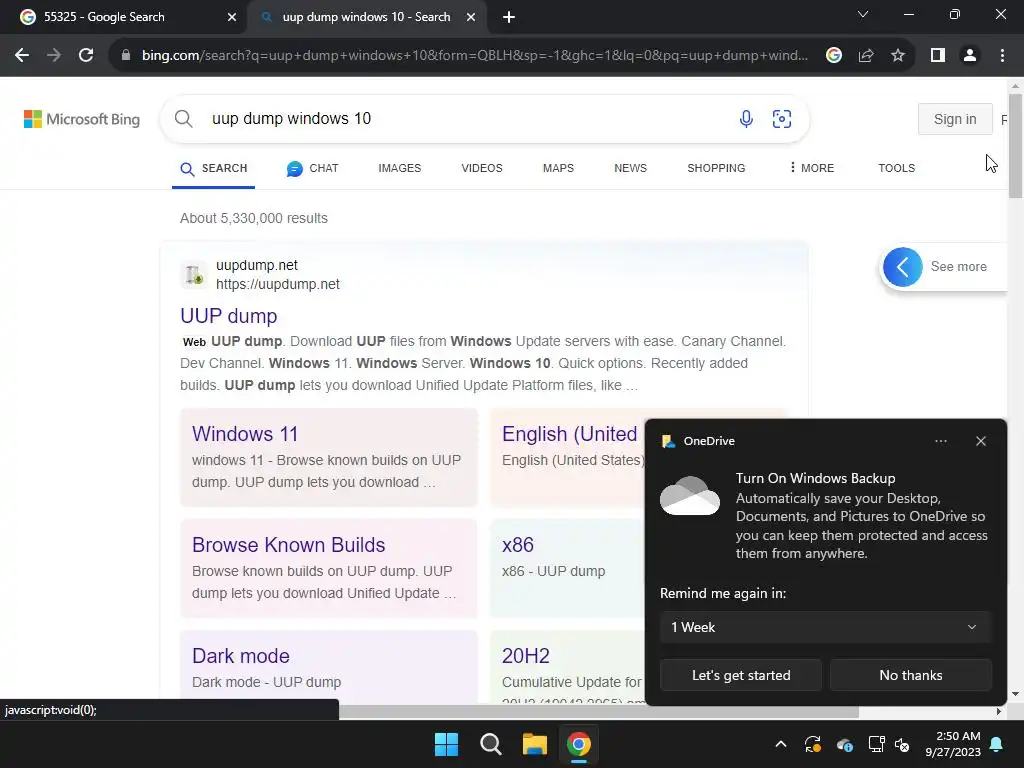This screenshot has height=768, width=1024.
Task: Open the Browse Known Builds sublink
Action: click(x=289, y=545)
